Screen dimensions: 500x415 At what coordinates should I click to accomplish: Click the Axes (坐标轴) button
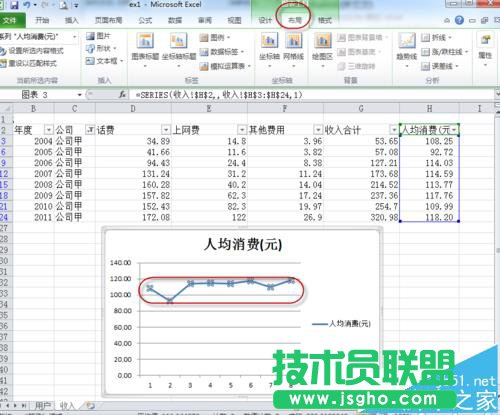(x=269, y=49)
